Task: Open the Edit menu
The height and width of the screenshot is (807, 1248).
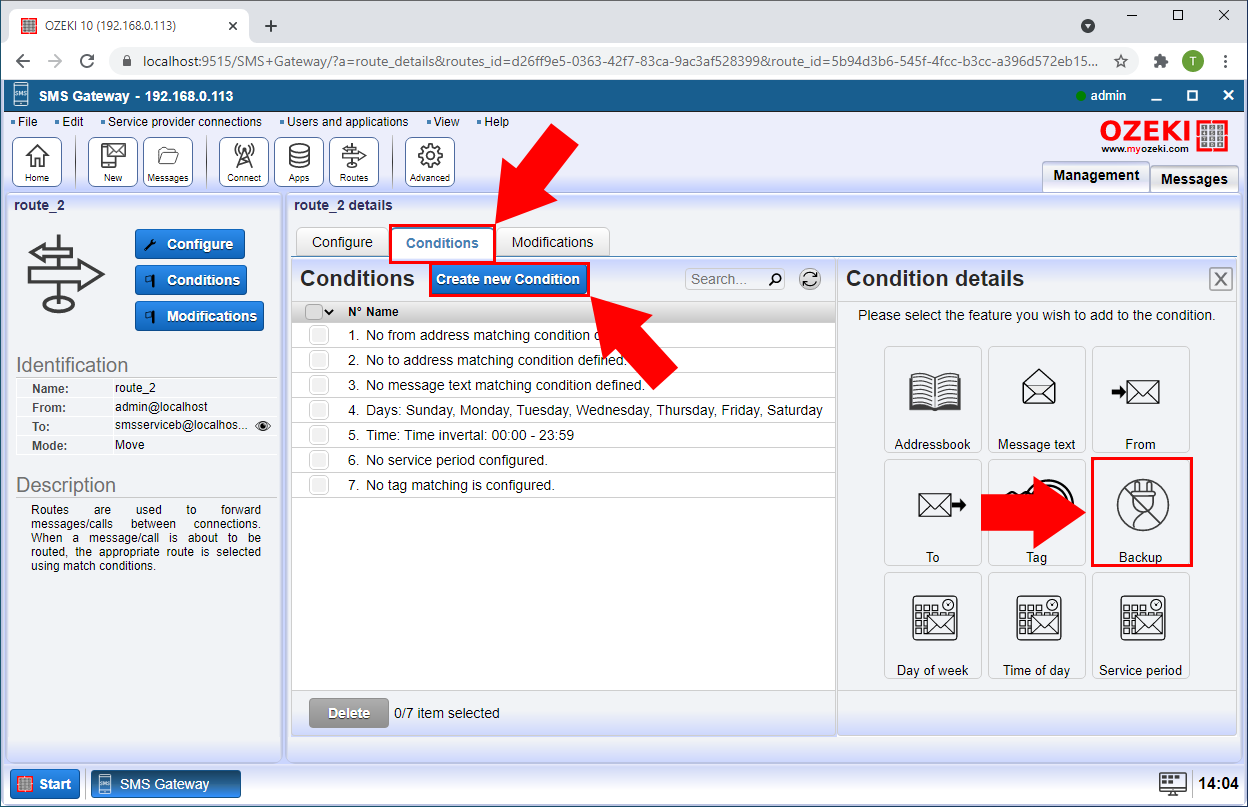Action: coord(72,122)
